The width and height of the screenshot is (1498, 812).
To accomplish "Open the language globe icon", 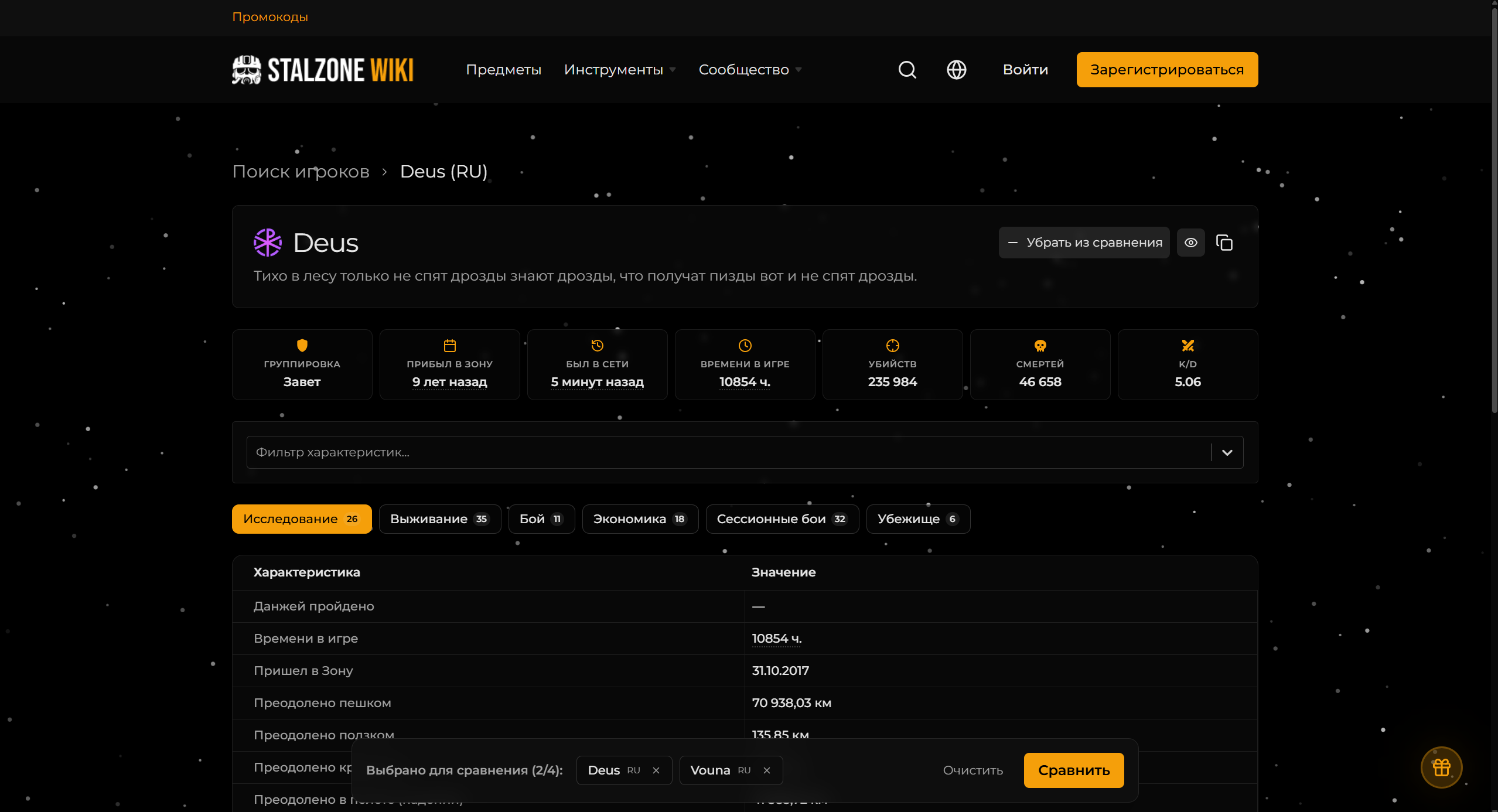I will 956,70.
